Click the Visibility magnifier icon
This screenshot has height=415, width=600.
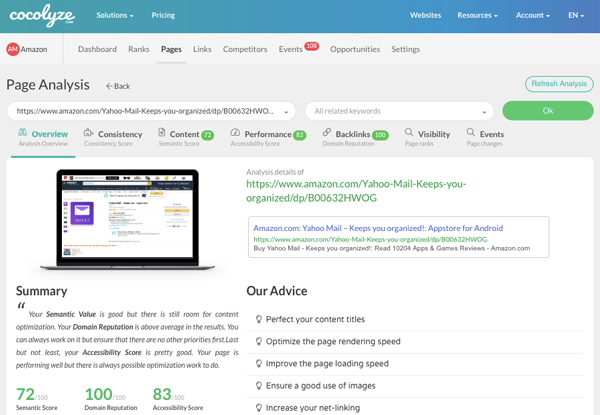pos(409,132)
